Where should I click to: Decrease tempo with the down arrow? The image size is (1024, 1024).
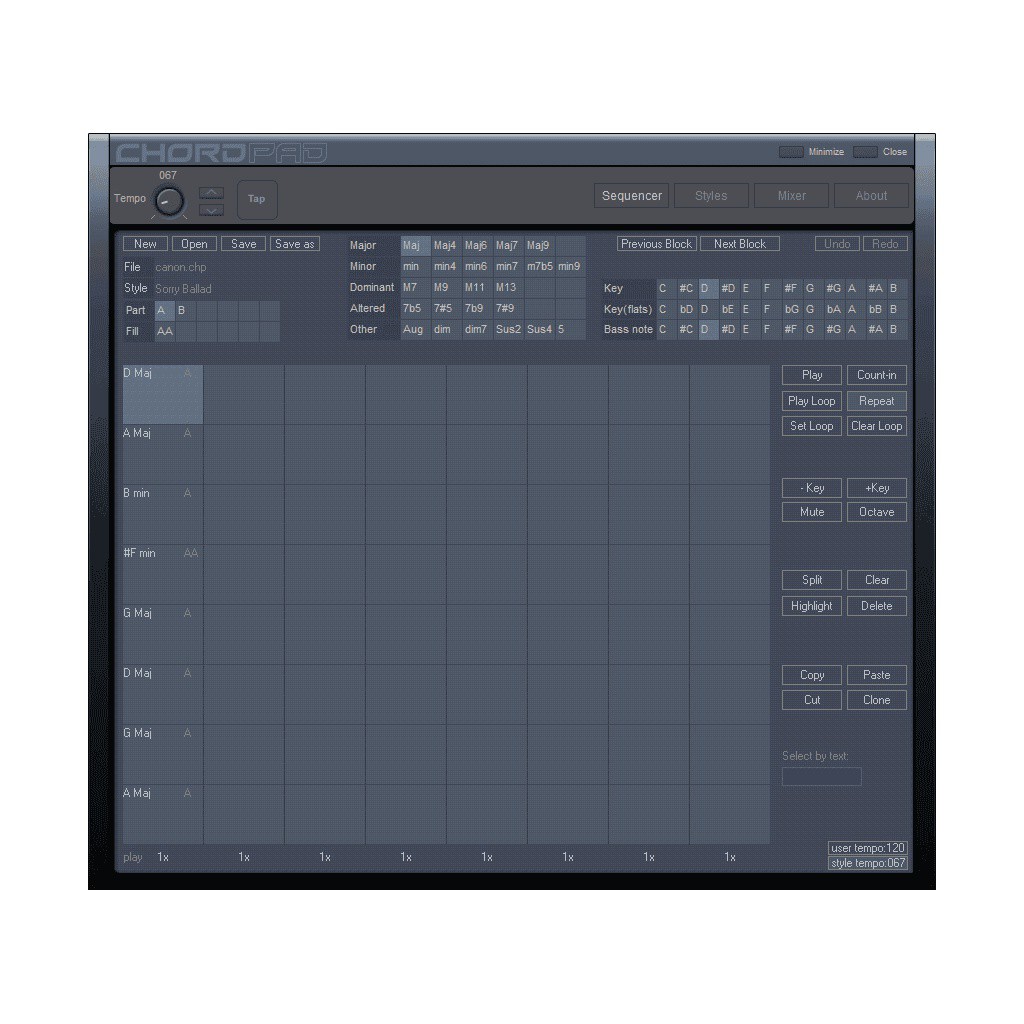(x=211, y=210)
